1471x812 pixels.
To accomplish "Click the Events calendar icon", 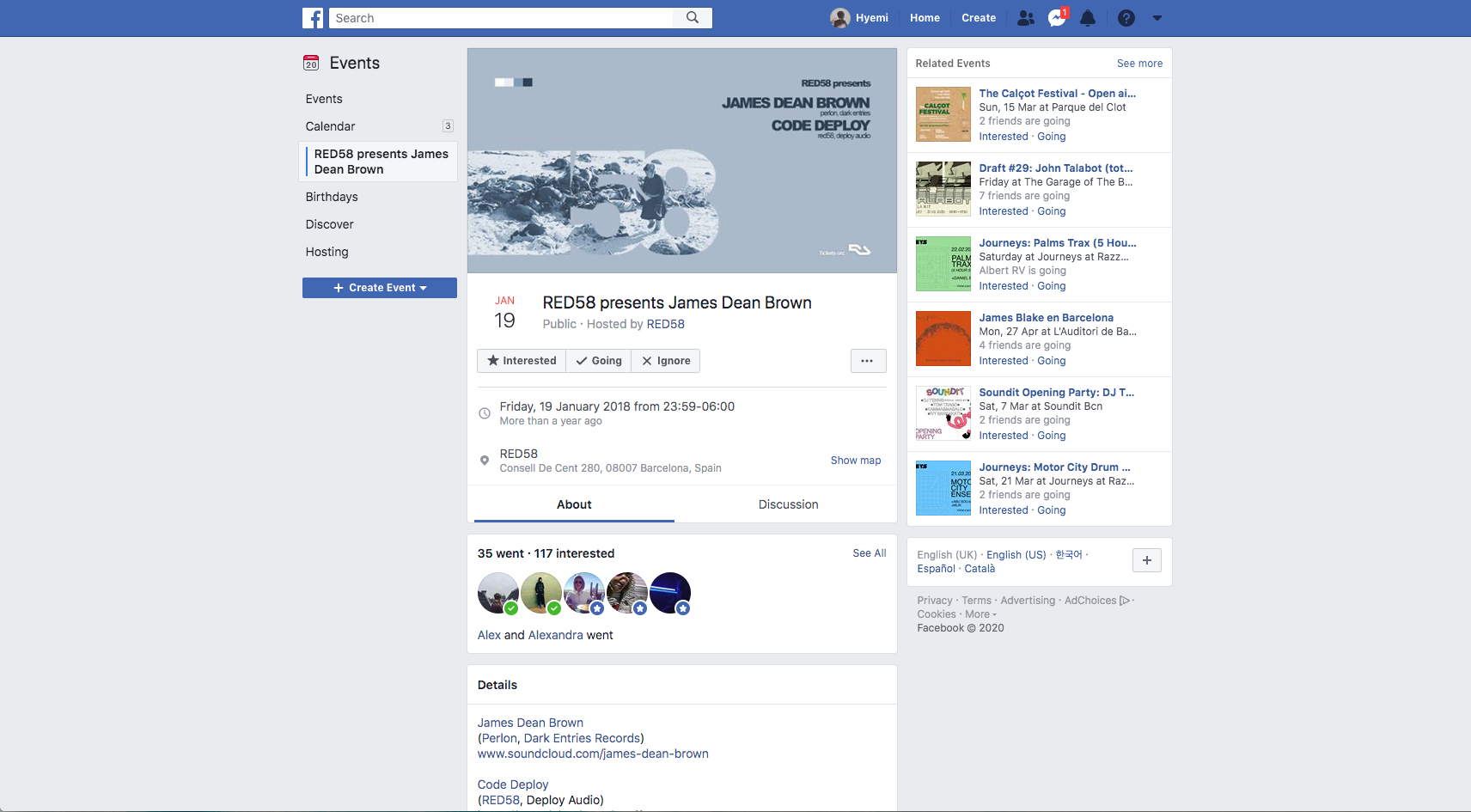I will click(311, 63).
